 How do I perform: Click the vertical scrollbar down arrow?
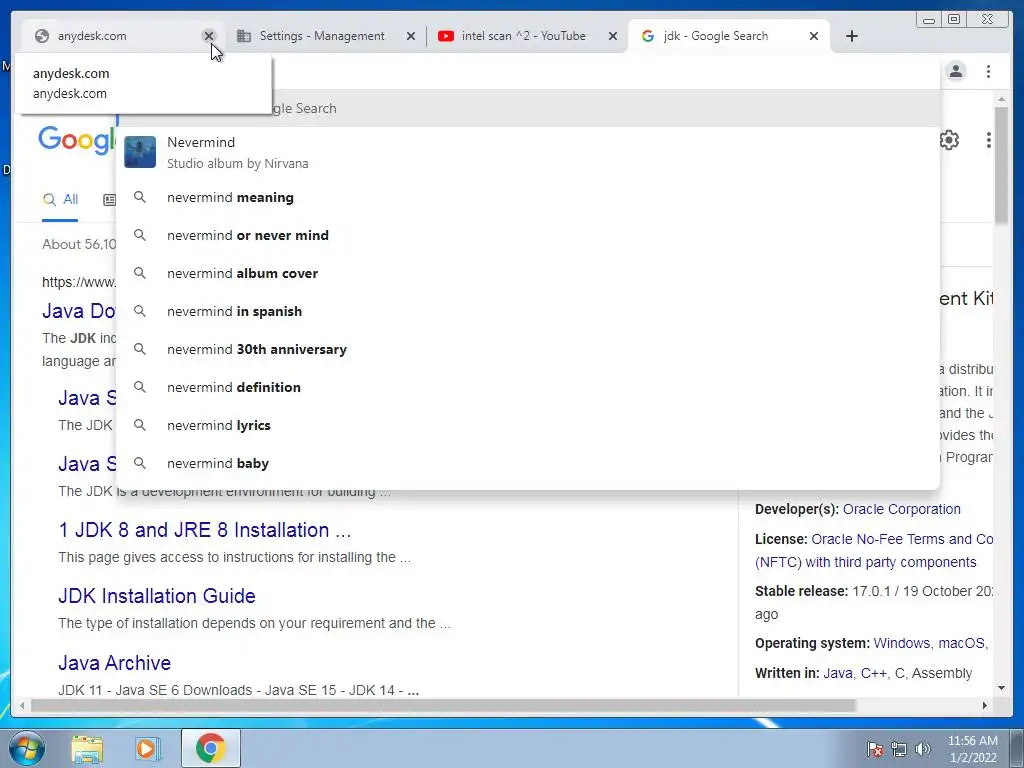pos(1002,688)
